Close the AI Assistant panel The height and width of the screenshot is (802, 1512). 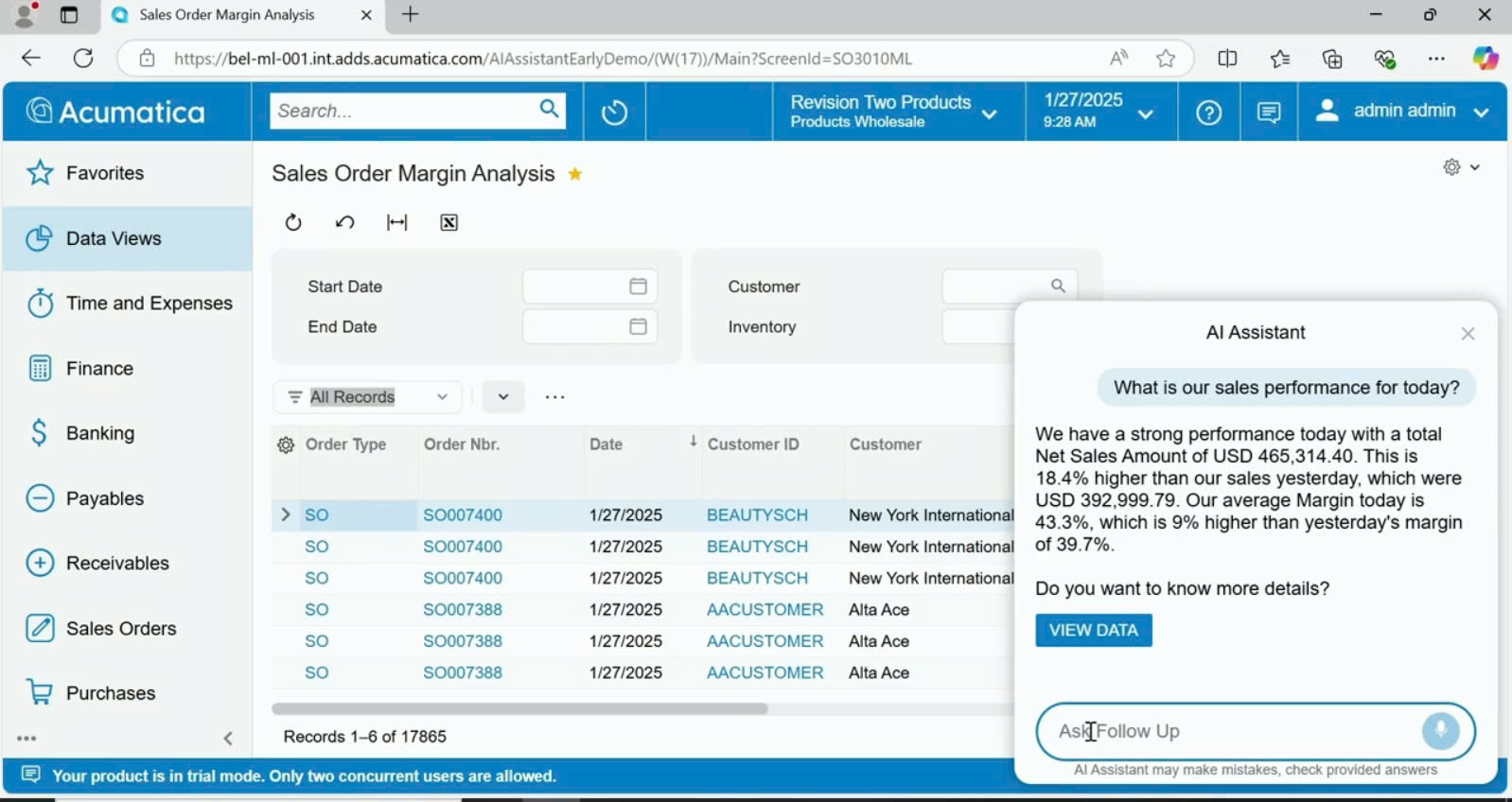coord(1468,334)
